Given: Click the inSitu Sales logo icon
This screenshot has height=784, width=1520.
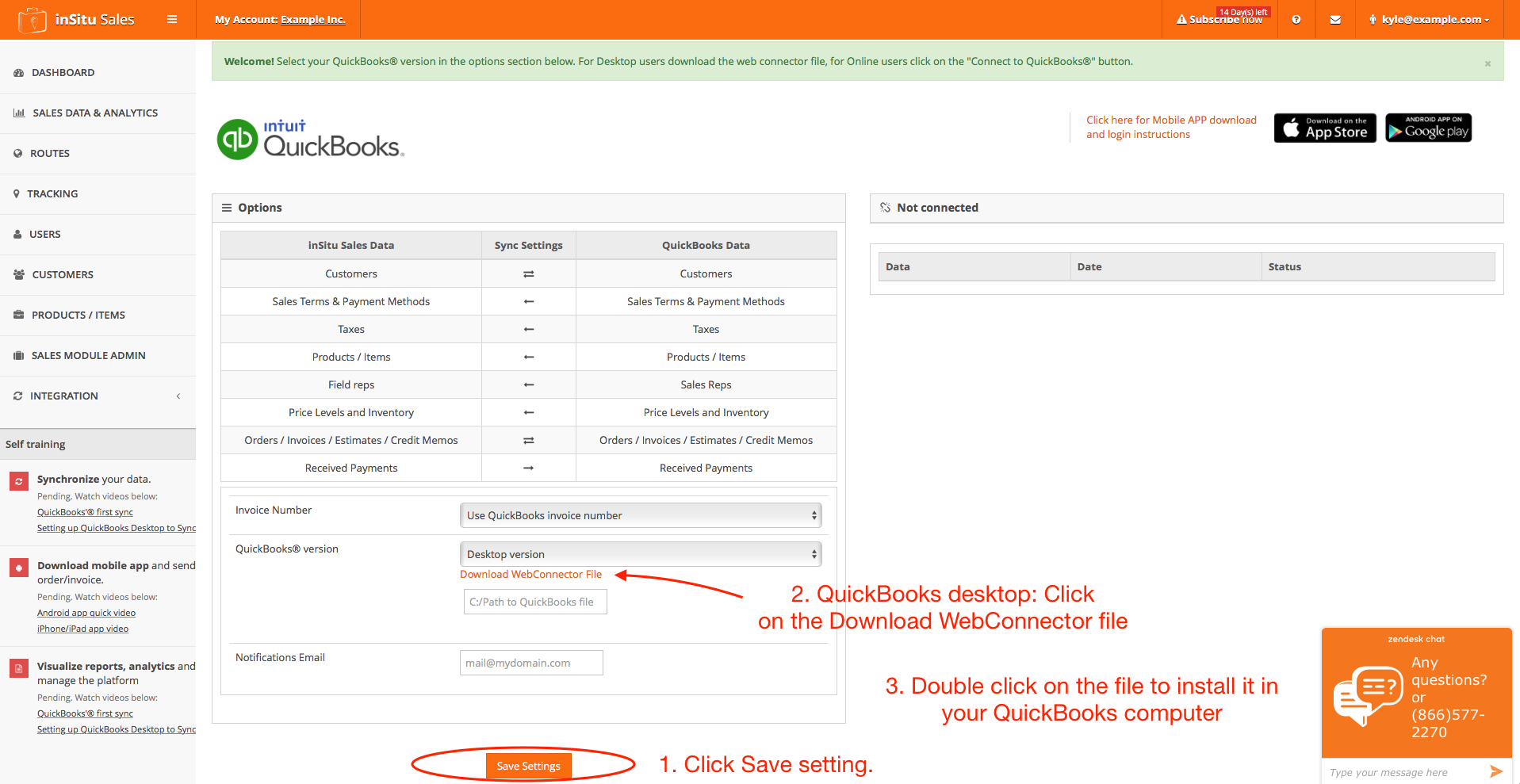Looking at the screenshot, I should (x=32, y=20).
